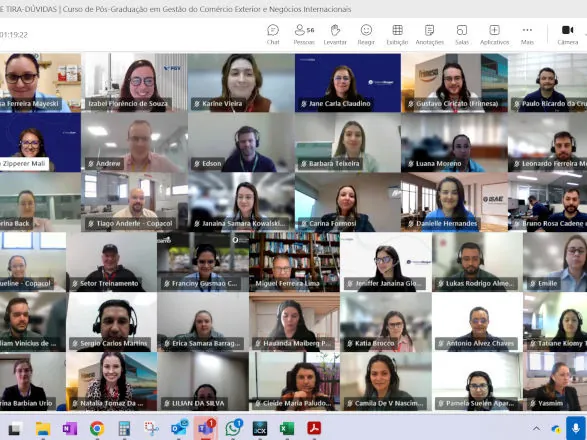Open Google Chrome from the taskbar
The height and width of the screenshot is (440, 587).
pos(97,428)
